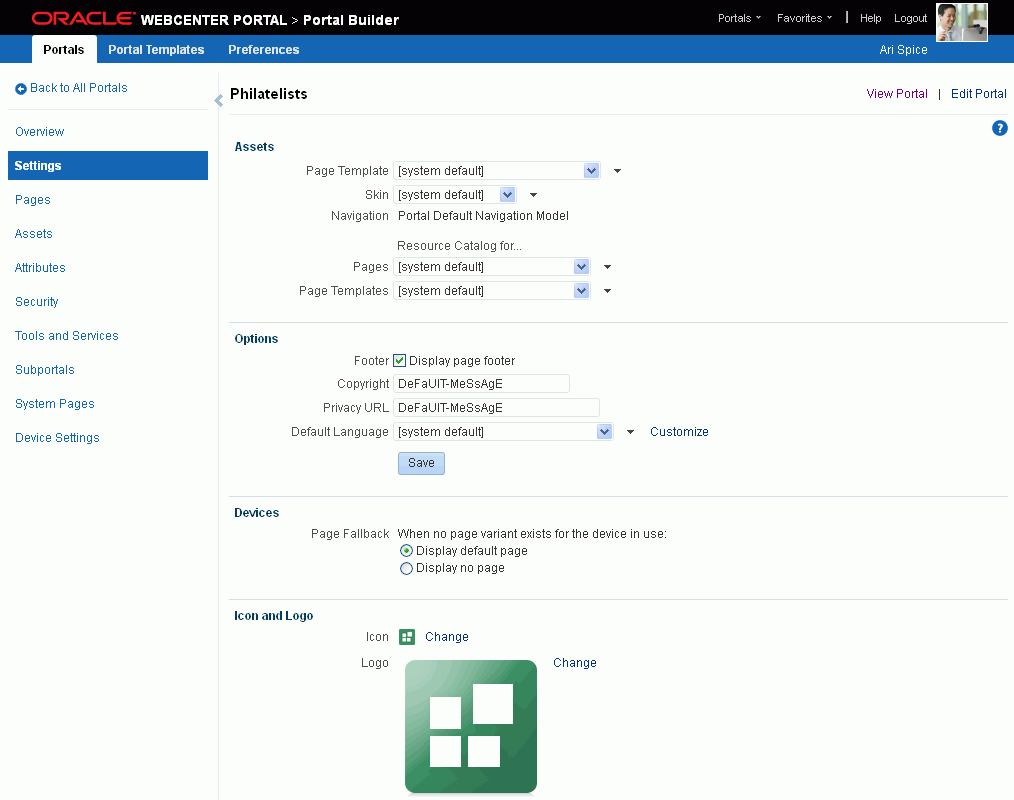Open Security in the left sidebar
This screenshot has width=1014, height=800.
click(37, 301)
